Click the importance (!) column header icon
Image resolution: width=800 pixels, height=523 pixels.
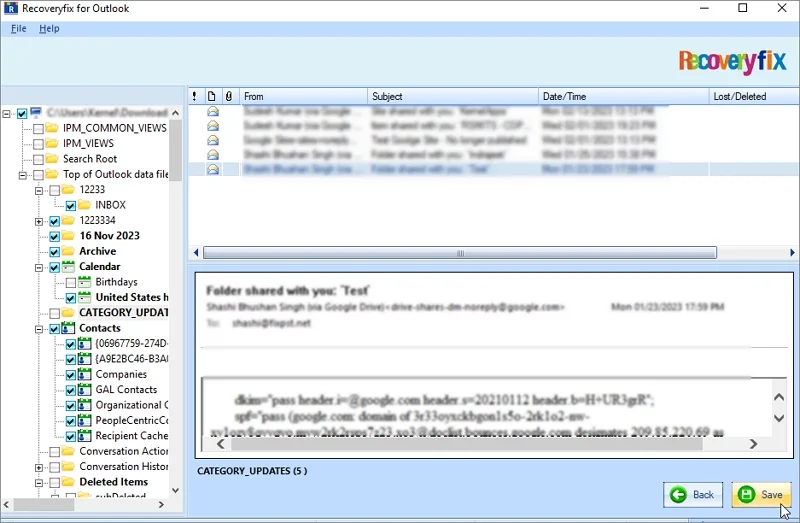(194, 96)
